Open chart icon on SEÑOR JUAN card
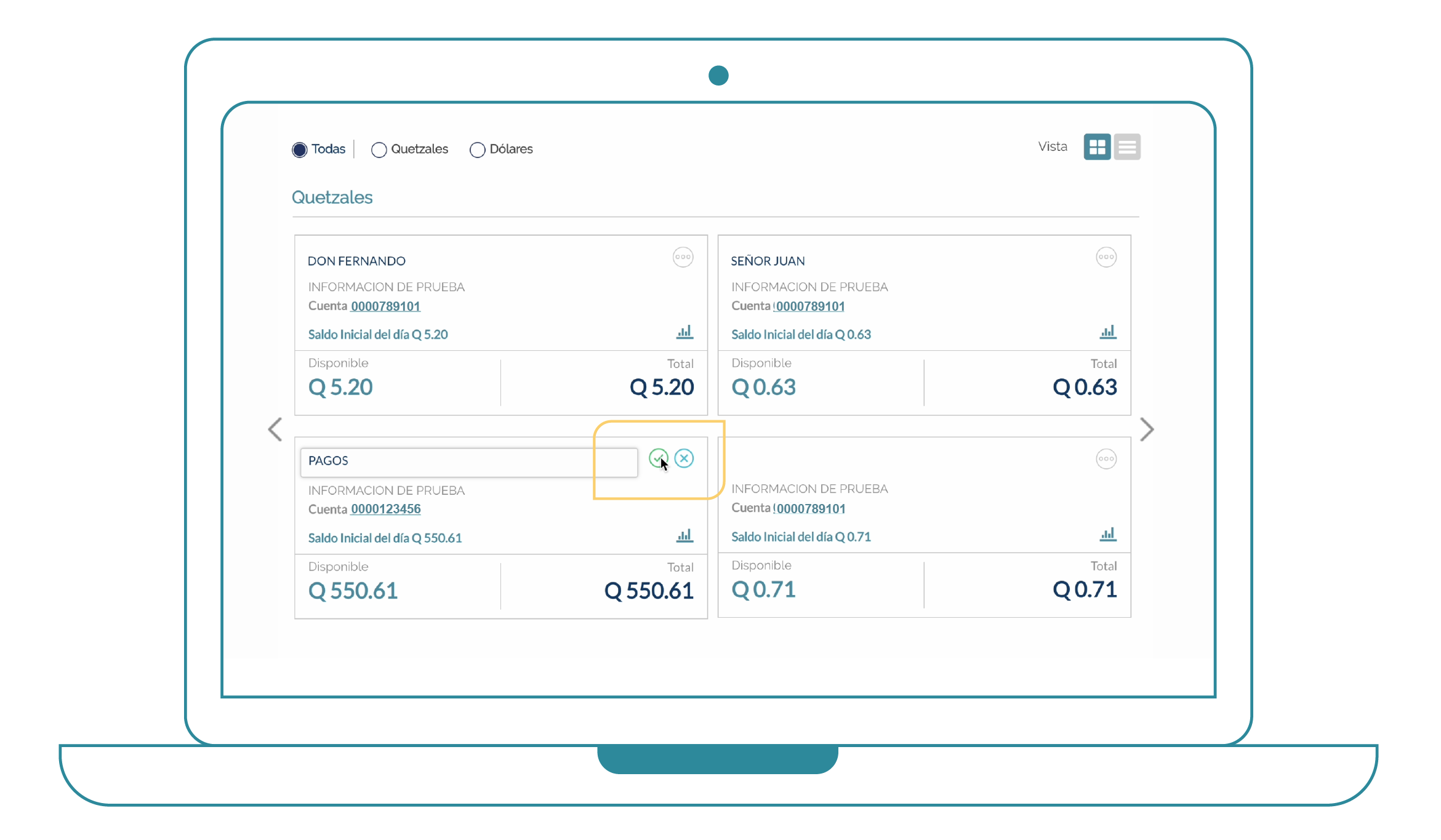 (1107, 332)
